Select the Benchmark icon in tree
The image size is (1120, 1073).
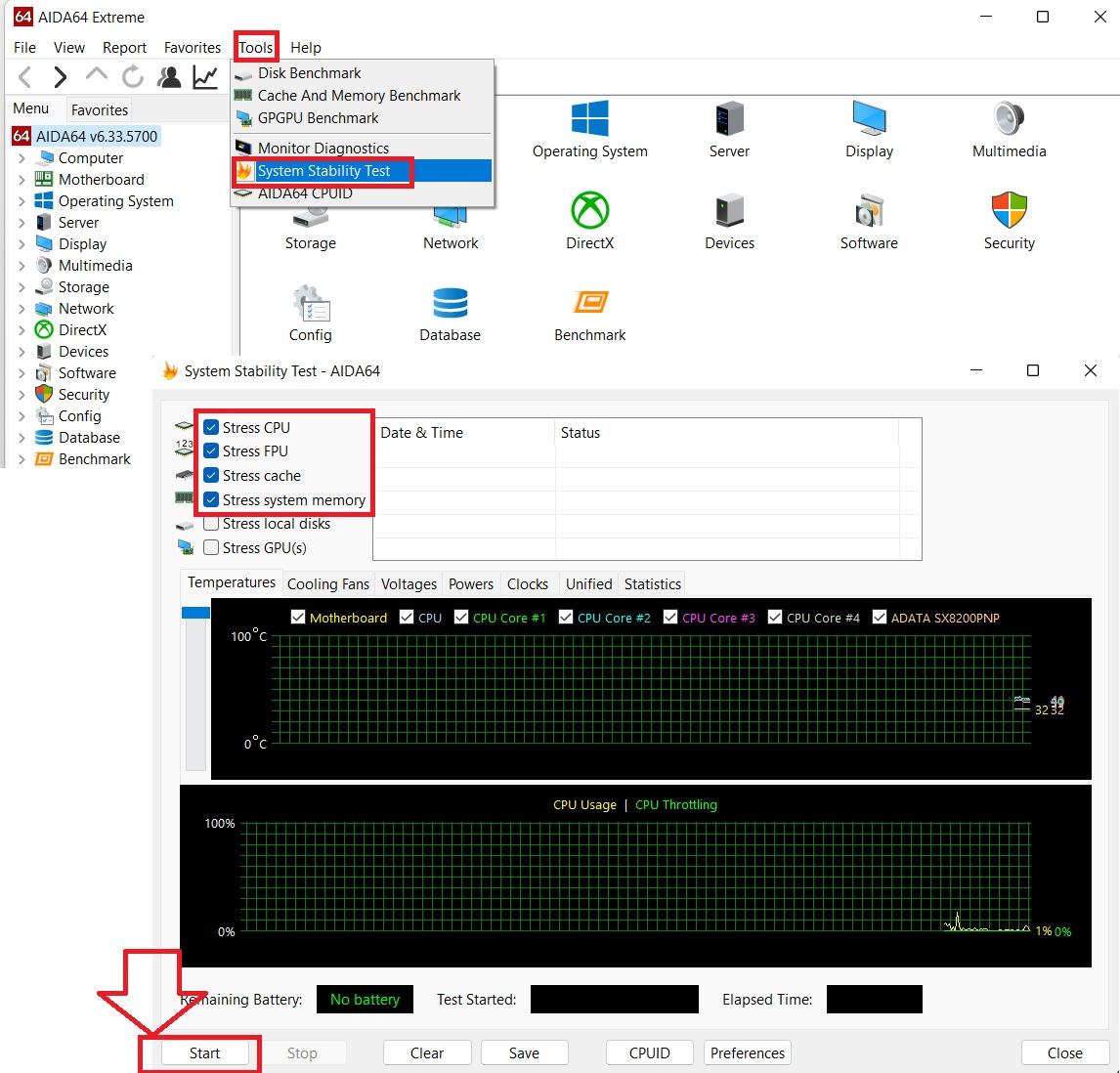[x=44, y=458]
